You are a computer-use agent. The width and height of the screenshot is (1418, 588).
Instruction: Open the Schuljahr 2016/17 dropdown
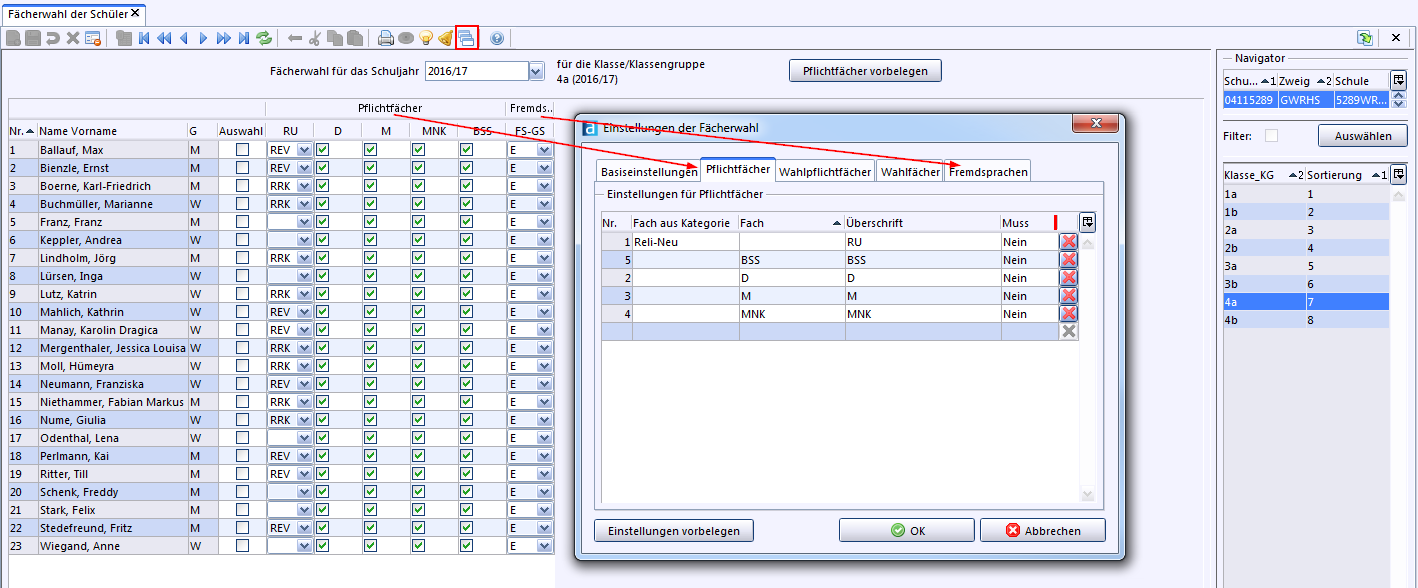point(536,71)
